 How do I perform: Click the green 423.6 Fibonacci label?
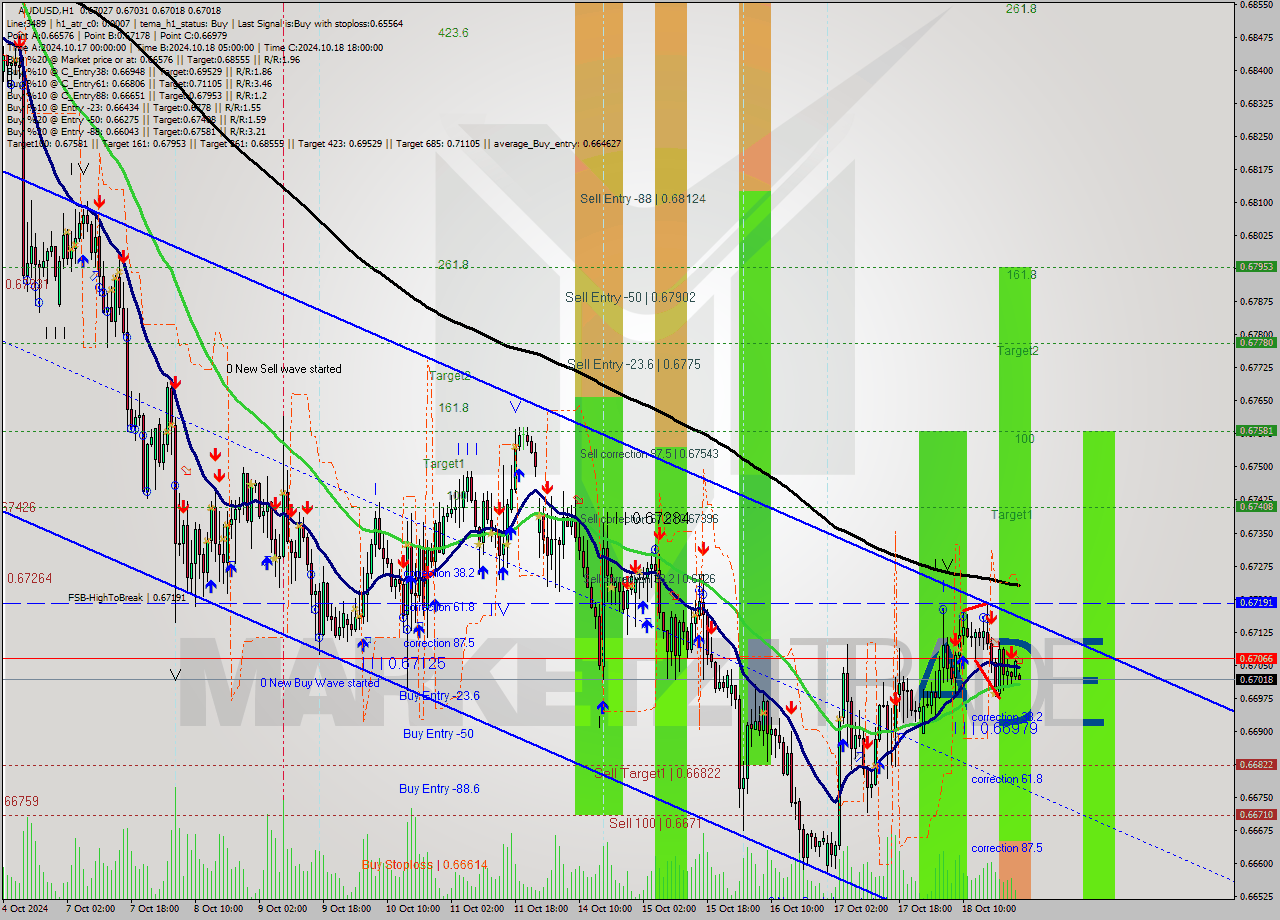pyautogui.click(x=453, y=33)
